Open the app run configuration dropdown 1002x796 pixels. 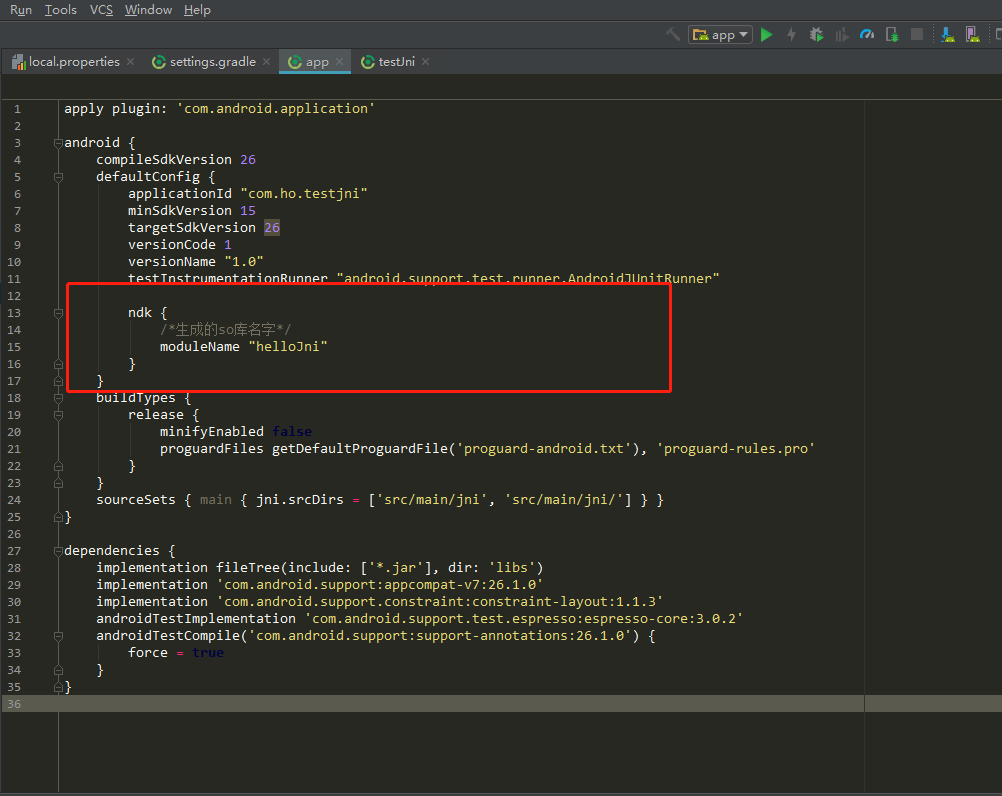[x=720, y=34]
